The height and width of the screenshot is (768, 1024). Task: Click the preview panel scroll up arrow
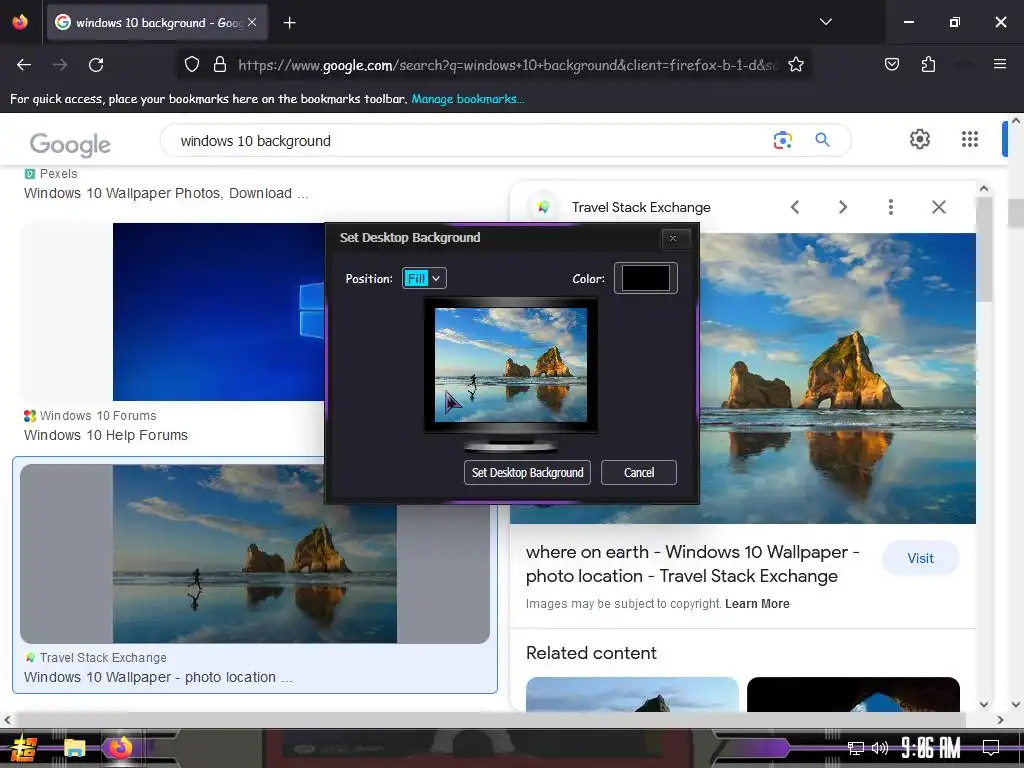984,189
